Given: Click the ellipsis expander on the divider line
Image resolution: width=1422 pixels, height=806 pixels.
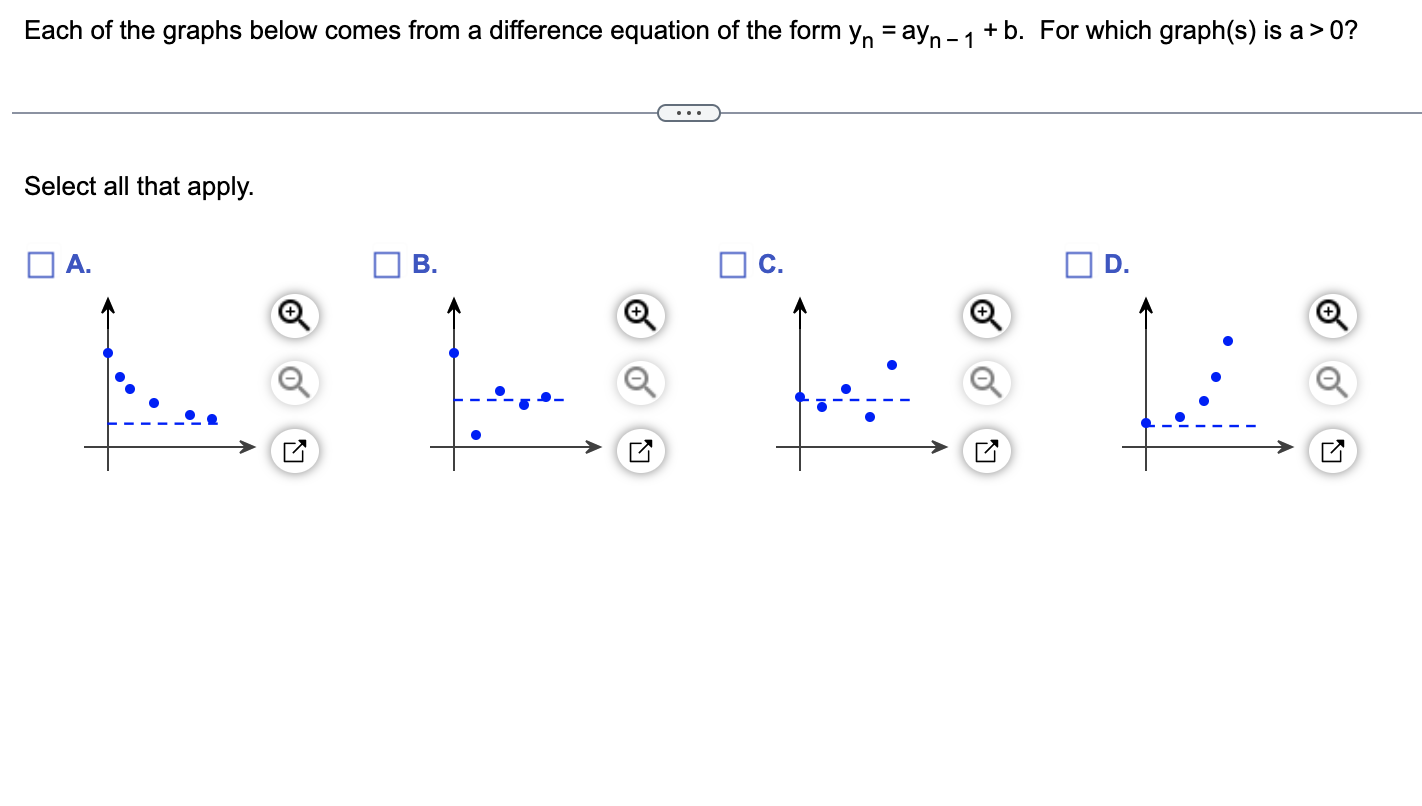Looking at the screenshot, I should pos(689,112).
